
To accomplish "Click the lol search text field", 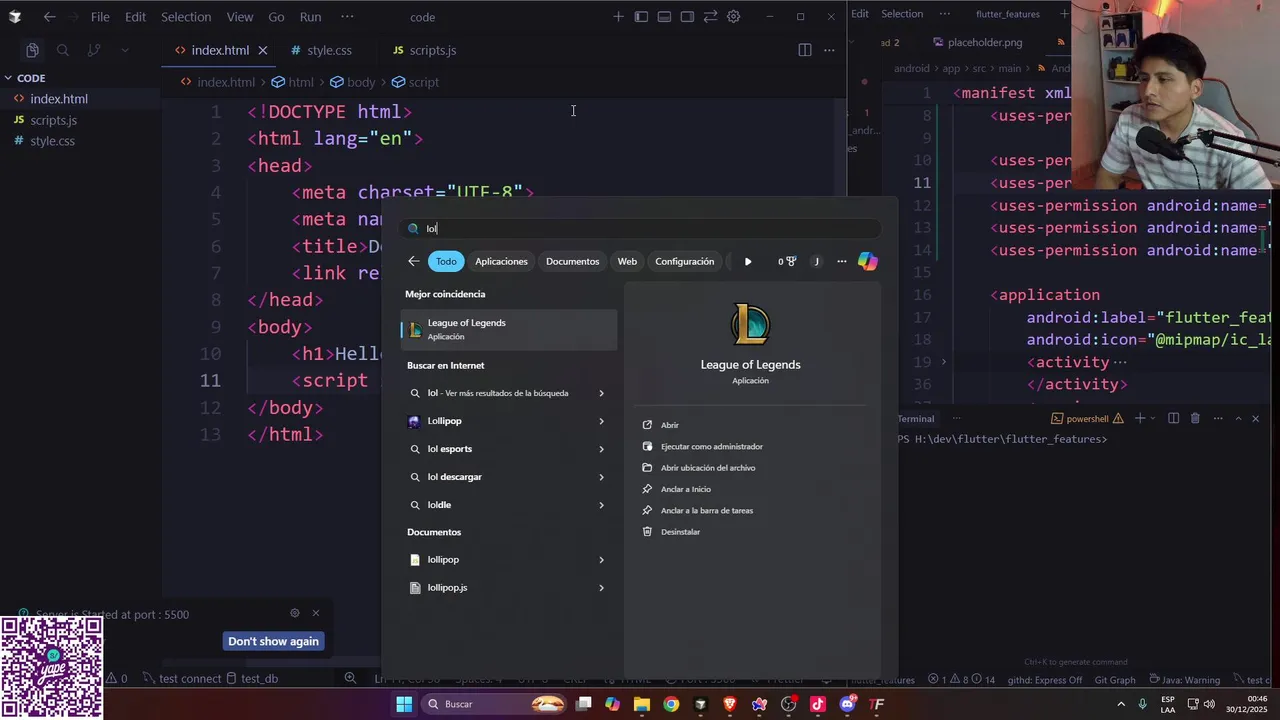I will 640,228.
